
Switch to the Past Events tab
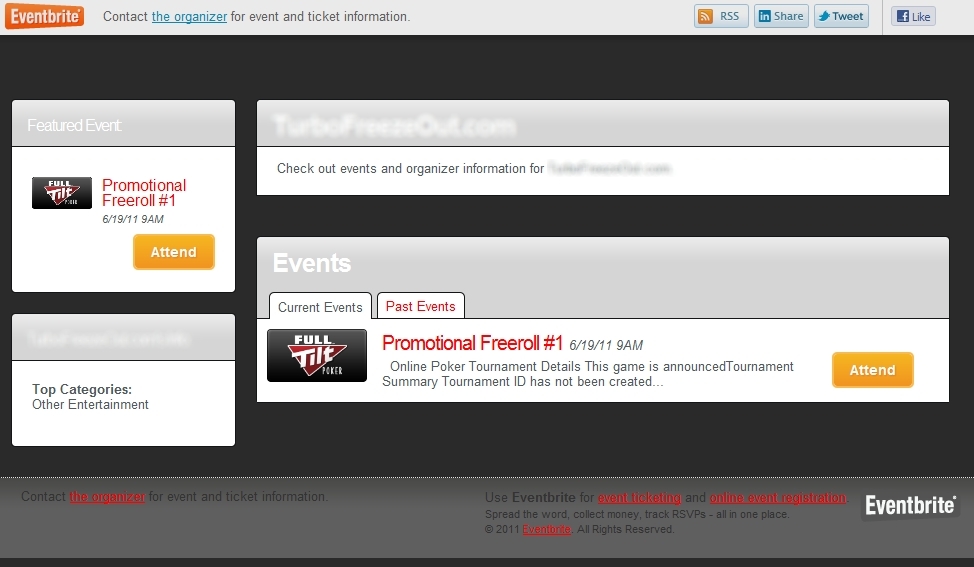421,306
